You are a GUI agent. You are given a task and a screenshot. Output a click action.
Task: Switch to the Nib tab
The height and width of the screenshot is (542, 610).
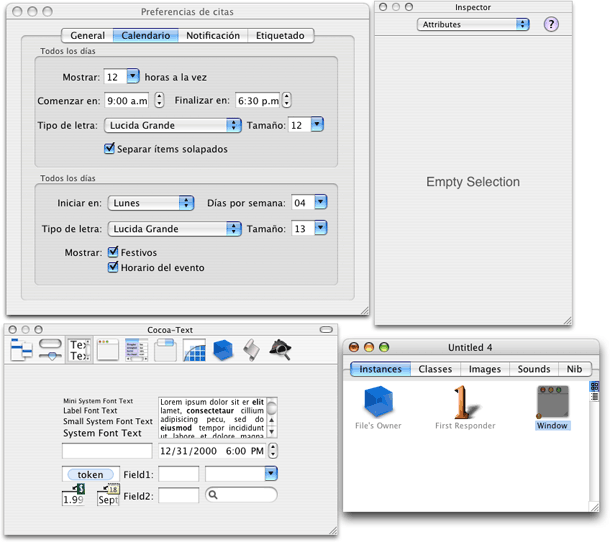575,369
